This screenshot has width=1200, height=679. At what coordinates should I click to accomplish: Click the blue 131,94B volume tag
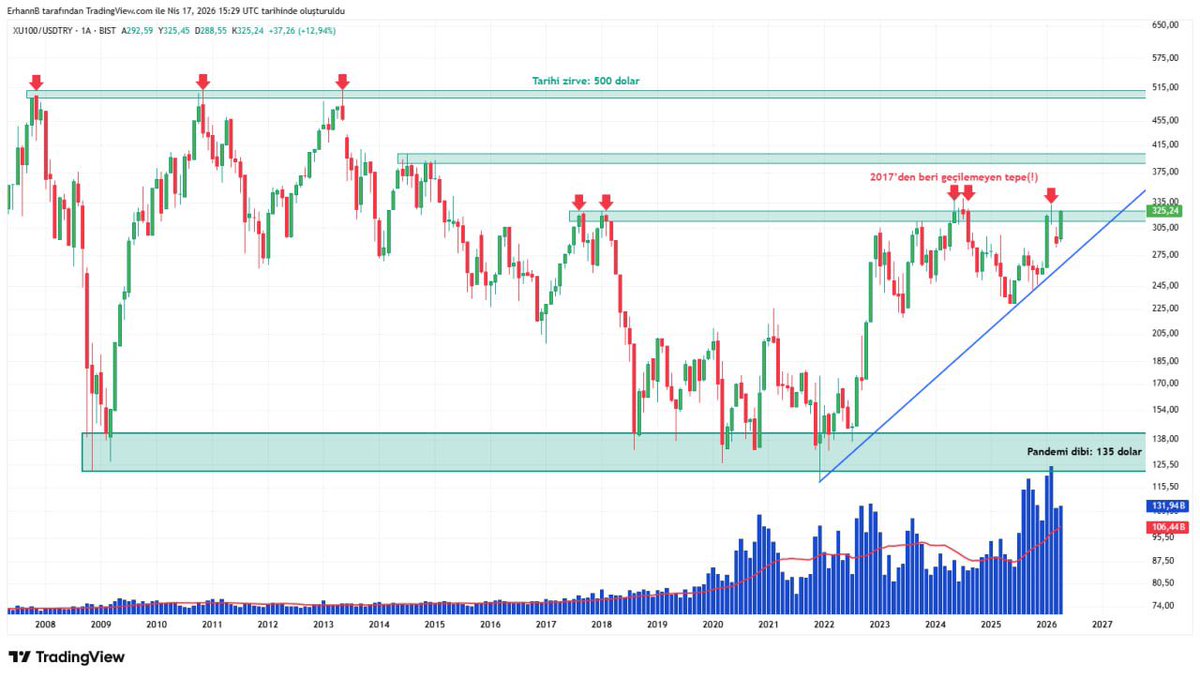point(1167,508)
